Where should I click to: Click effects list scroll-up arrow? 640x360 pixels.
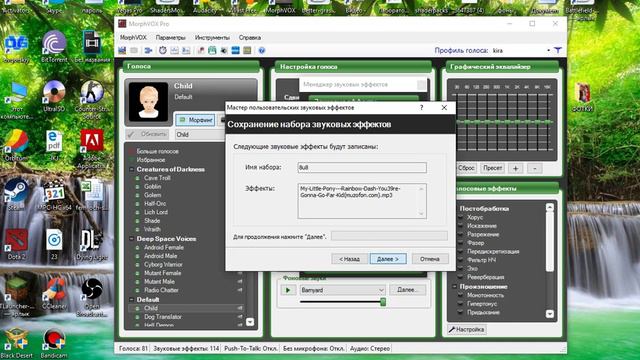(550, 207)
